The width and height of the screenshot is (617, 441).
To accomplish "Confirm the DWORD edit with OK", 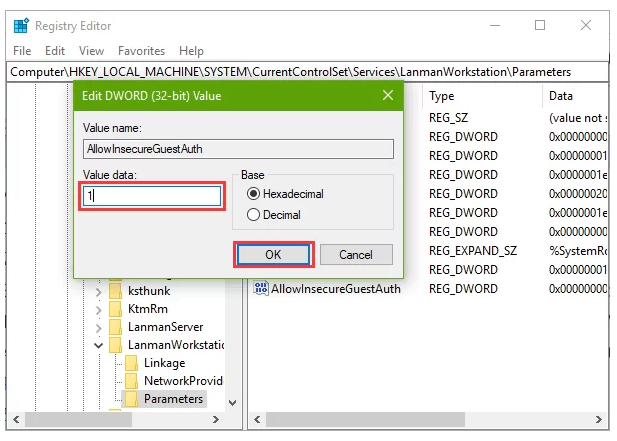I will tap(273, 255).
